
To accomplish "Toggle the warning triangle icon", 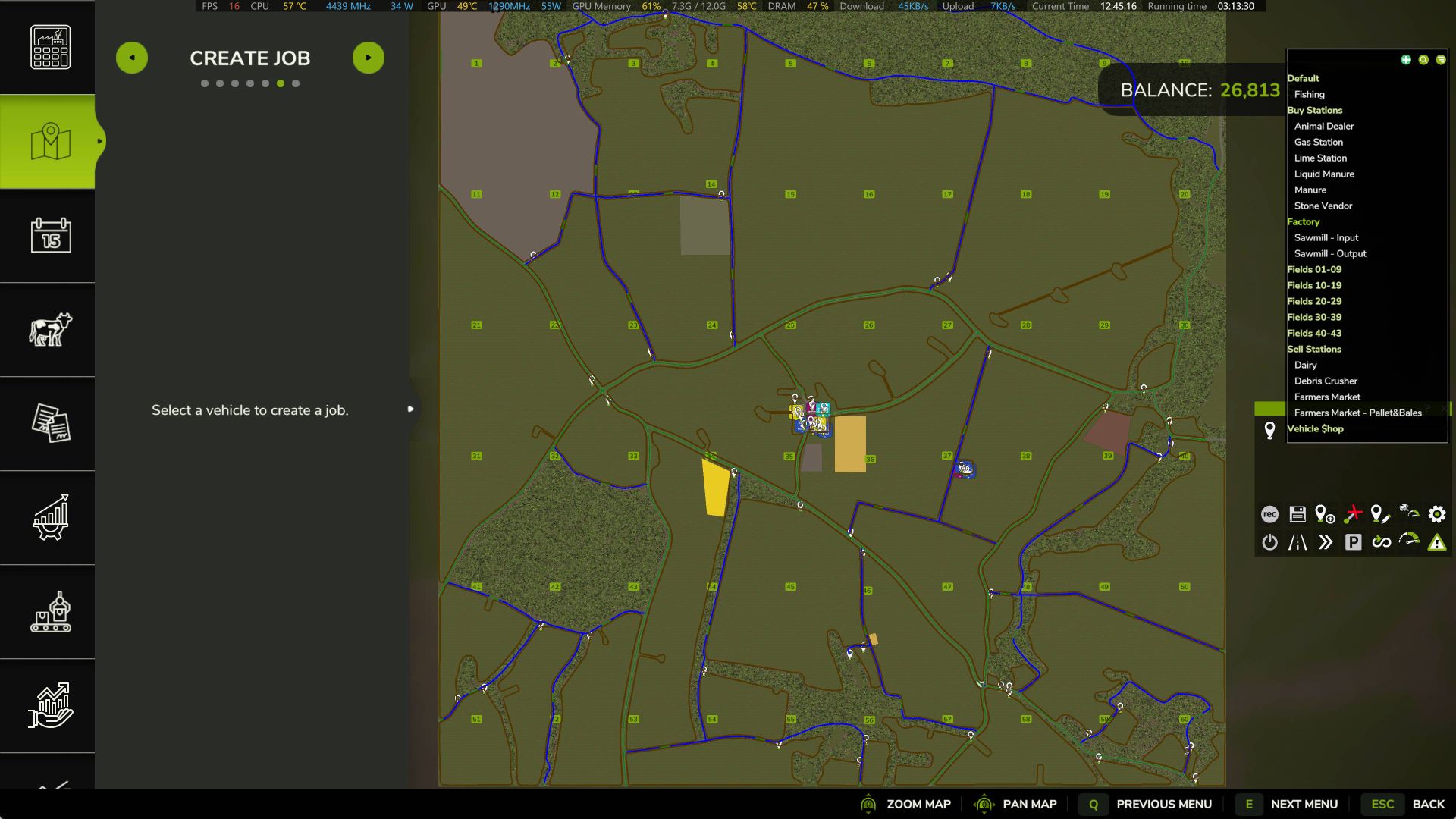I will point(1437,542).
